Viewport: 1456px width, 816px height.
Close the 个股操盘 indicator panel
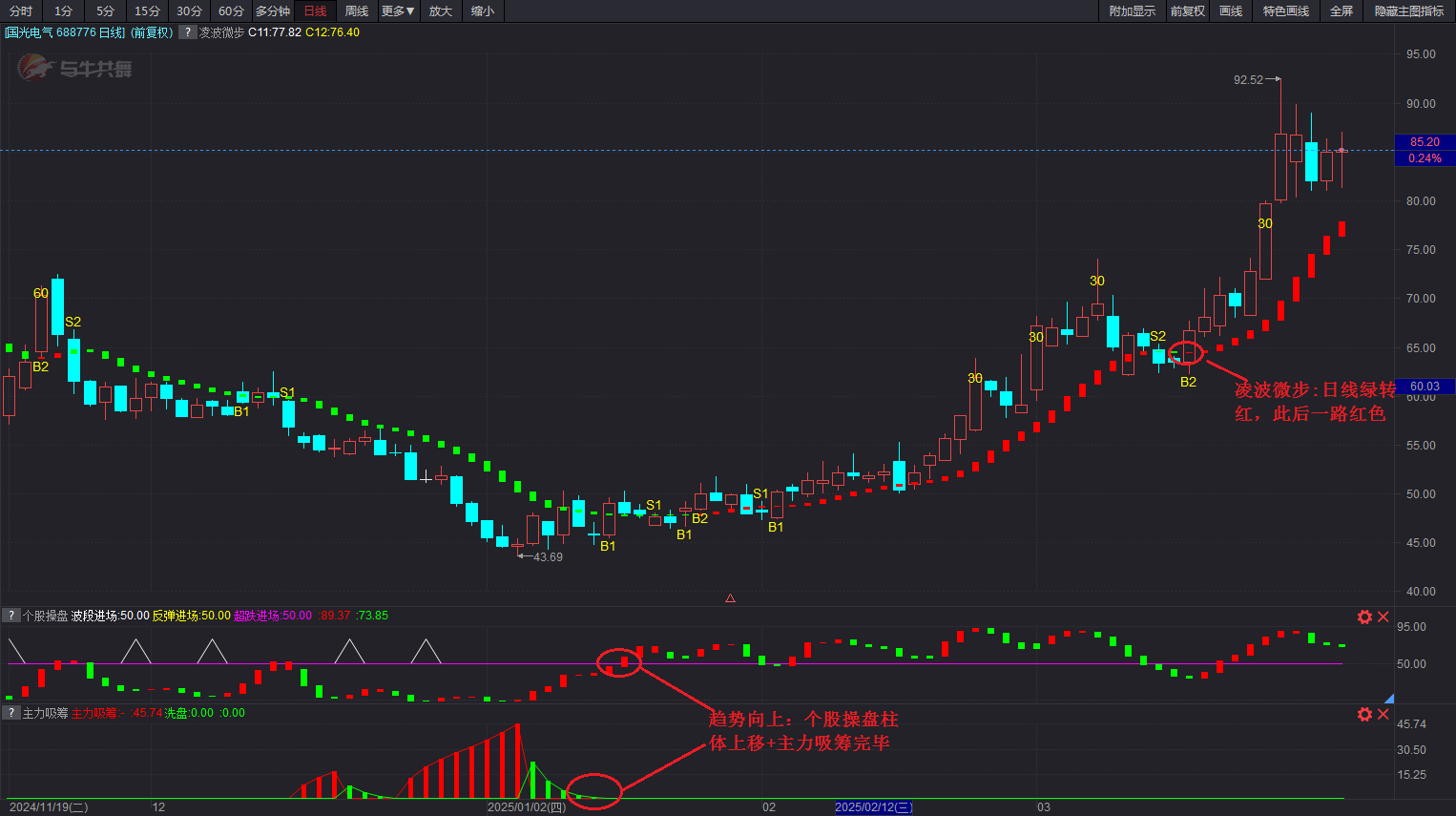pyautogui.click(x=1383, y=617)
